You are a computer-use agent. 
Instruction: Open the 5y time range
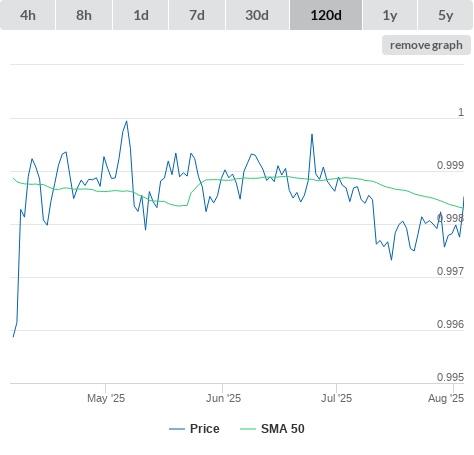[x=445, y=15]
